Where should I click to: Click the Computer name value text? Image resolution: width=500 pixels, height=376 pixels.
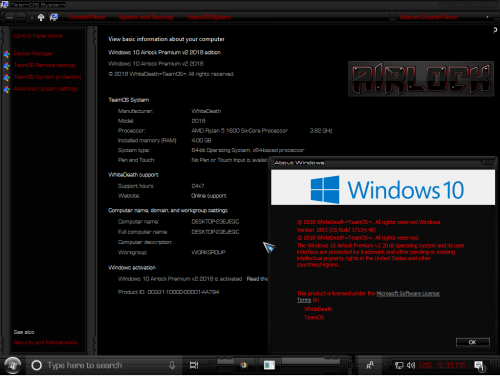(x=215, y=222)
